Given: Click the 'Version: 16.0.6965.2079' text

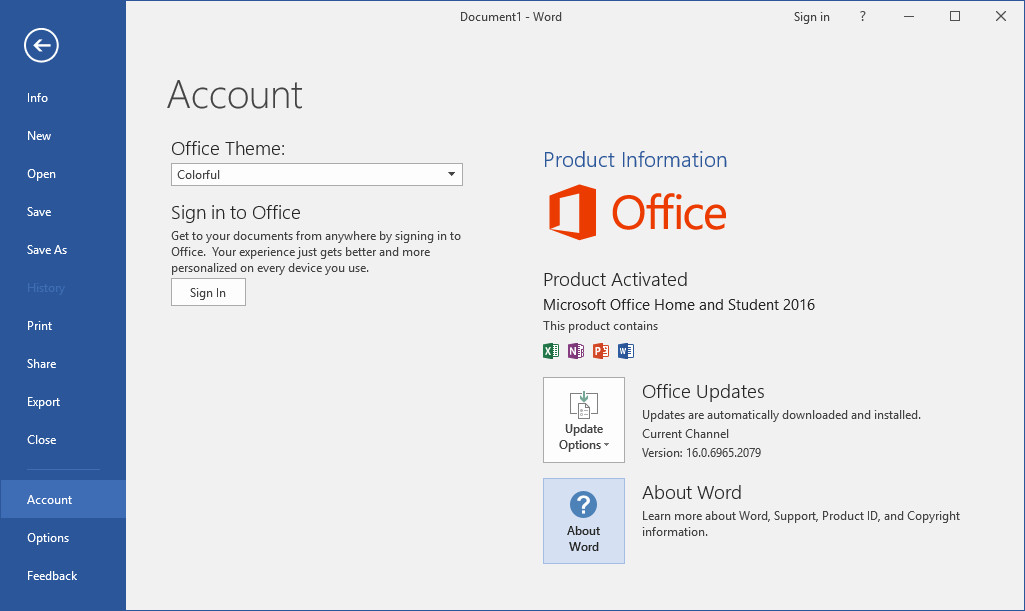Looking at the screenshot, I should coord(701,452).
